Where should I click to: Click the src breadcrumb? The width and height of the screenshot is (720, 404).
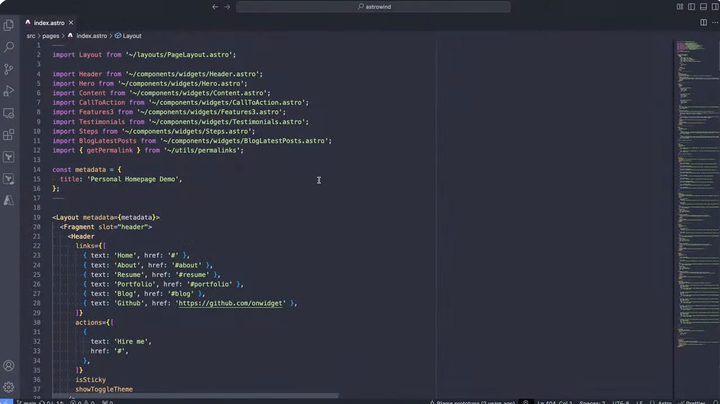pyautogui.click(x=31, y=36)
